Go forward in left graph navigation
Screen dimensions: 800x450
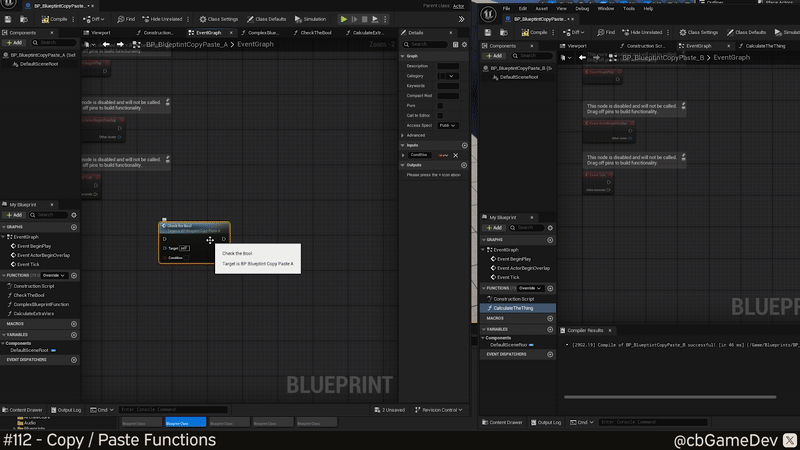coord(120,44)
